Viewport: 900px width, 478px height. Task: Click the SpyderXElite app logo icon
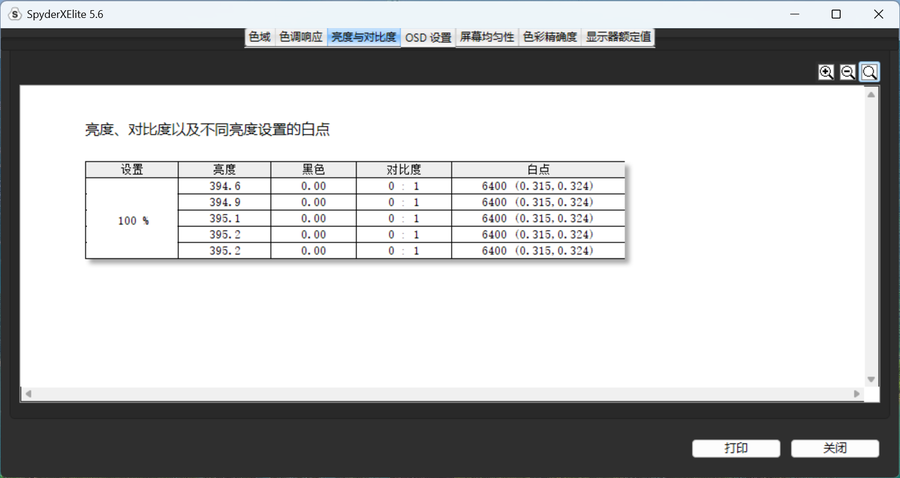point(15,14)
